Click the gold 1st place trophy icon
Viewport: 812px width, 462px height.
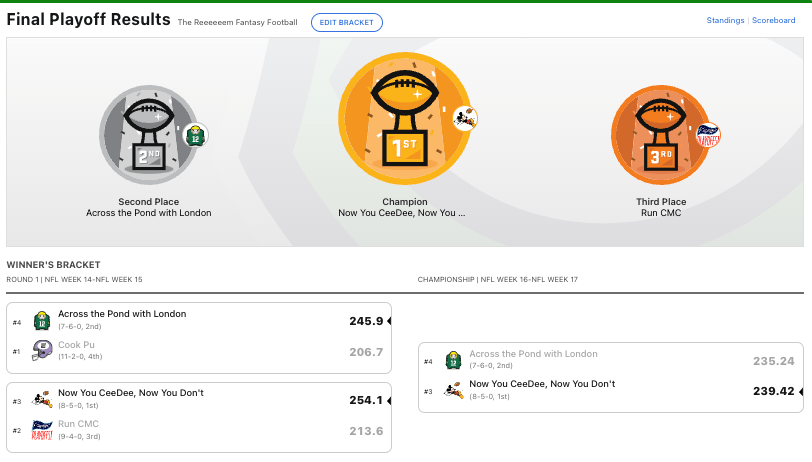coord(404,118)
